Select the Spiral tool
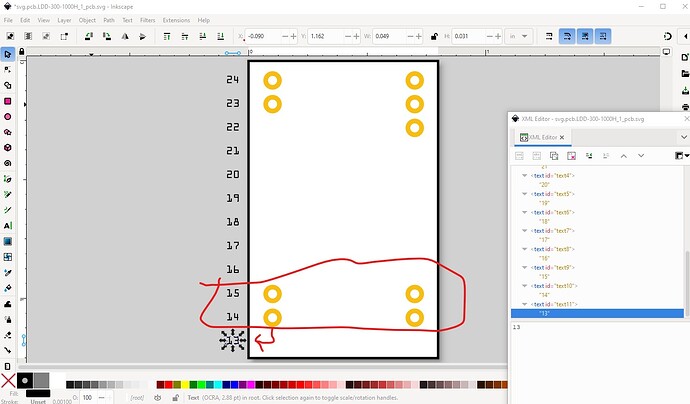Viewport: 690px width, 404px height. 7,164
